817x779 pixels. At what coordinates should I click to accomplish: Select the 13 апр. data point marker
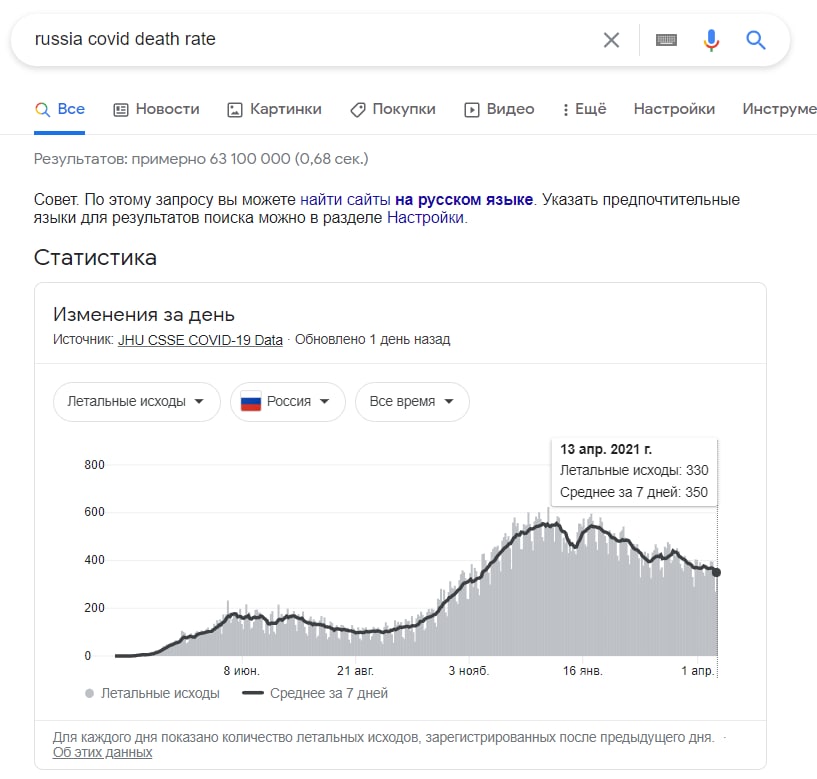pyautogui.click(x=716, y=572)
